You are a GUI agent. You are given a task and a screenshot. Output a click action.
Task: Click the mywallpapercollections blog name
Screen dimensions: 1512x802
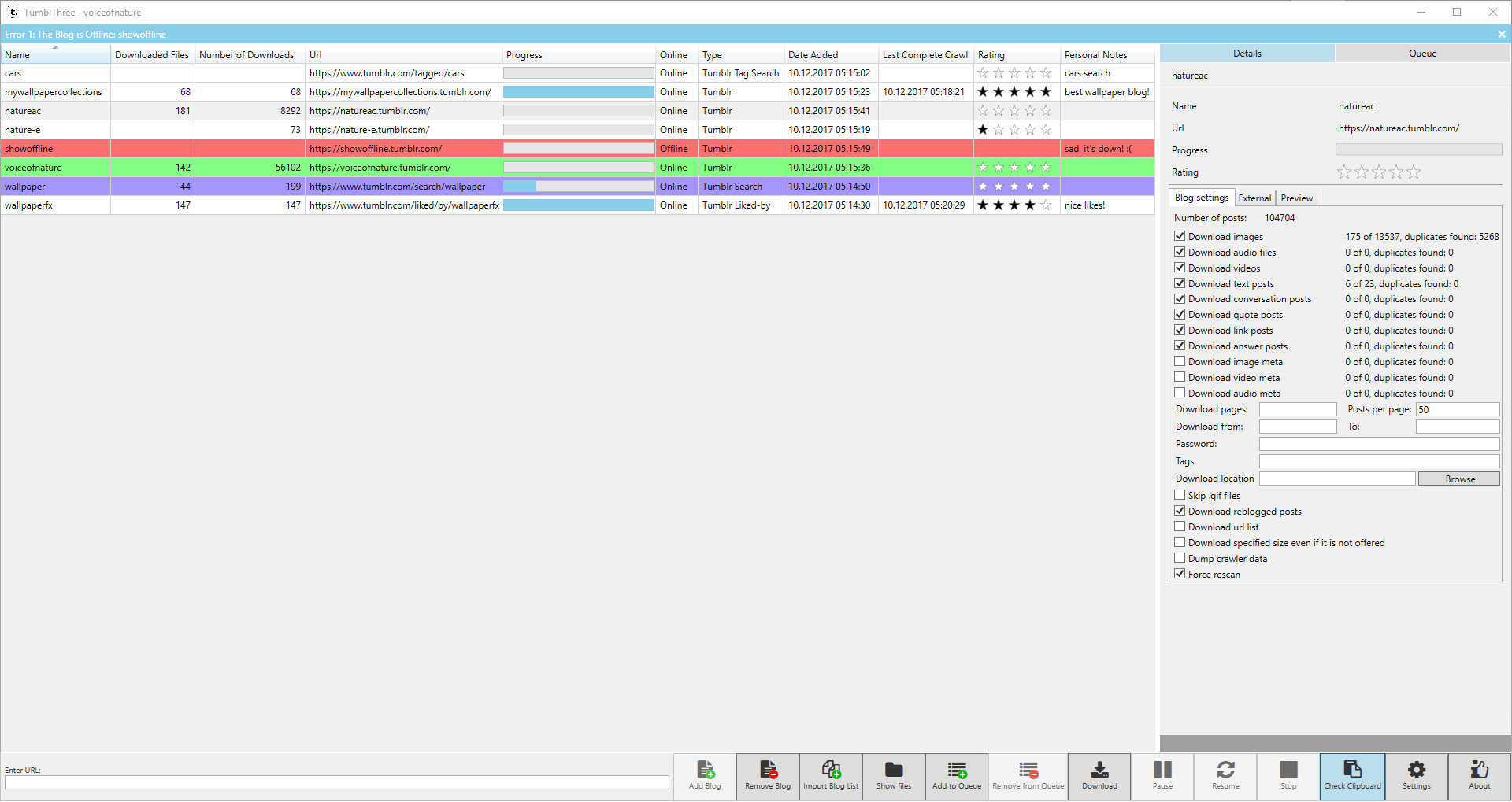tap(54, 92)
